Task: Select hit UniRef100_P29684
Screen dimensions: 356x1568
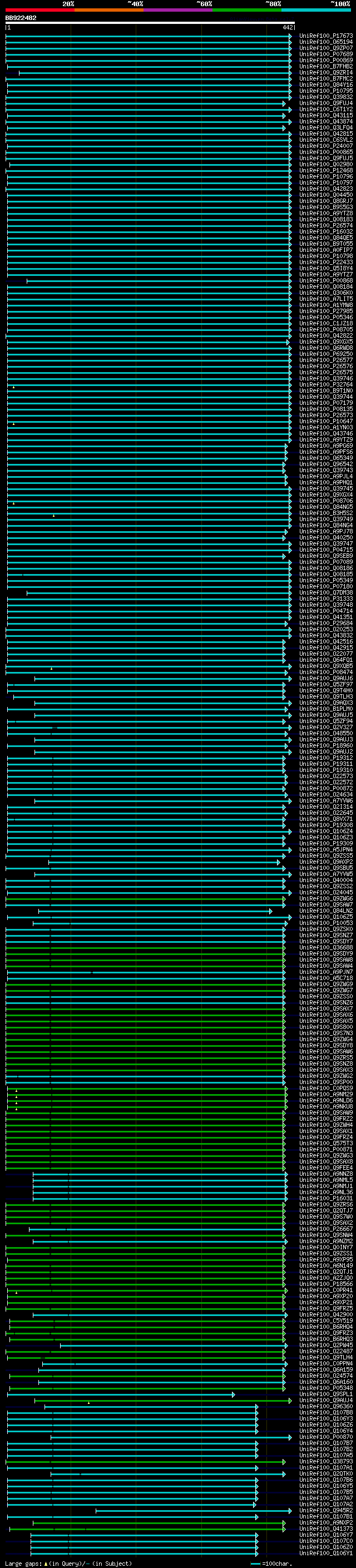Action: pyautogui.click(x=326, y=624)
